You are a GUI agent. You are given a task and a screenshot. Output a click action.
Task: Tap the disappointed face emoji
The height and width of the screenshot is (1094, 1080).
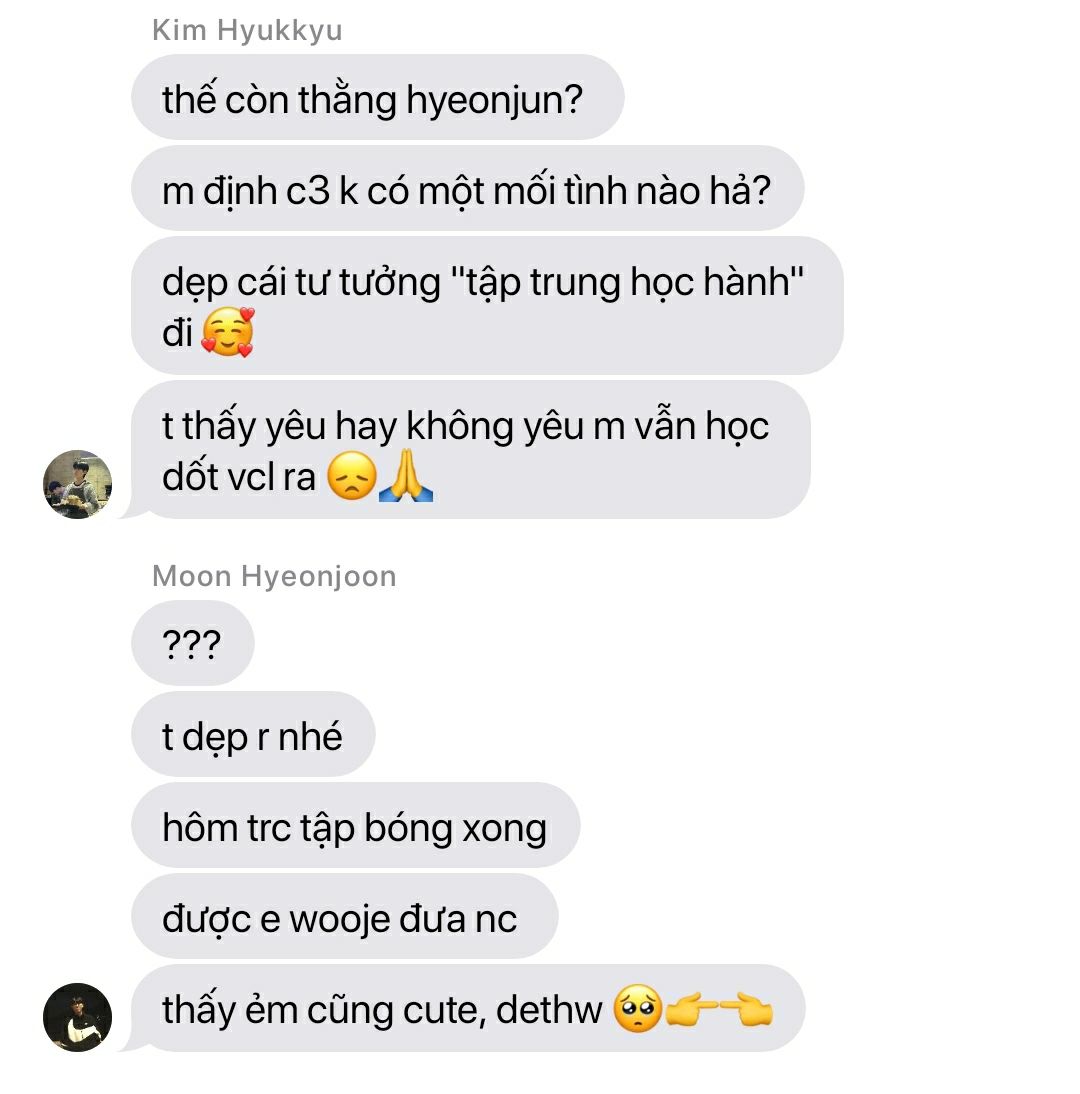click(352, 476)
